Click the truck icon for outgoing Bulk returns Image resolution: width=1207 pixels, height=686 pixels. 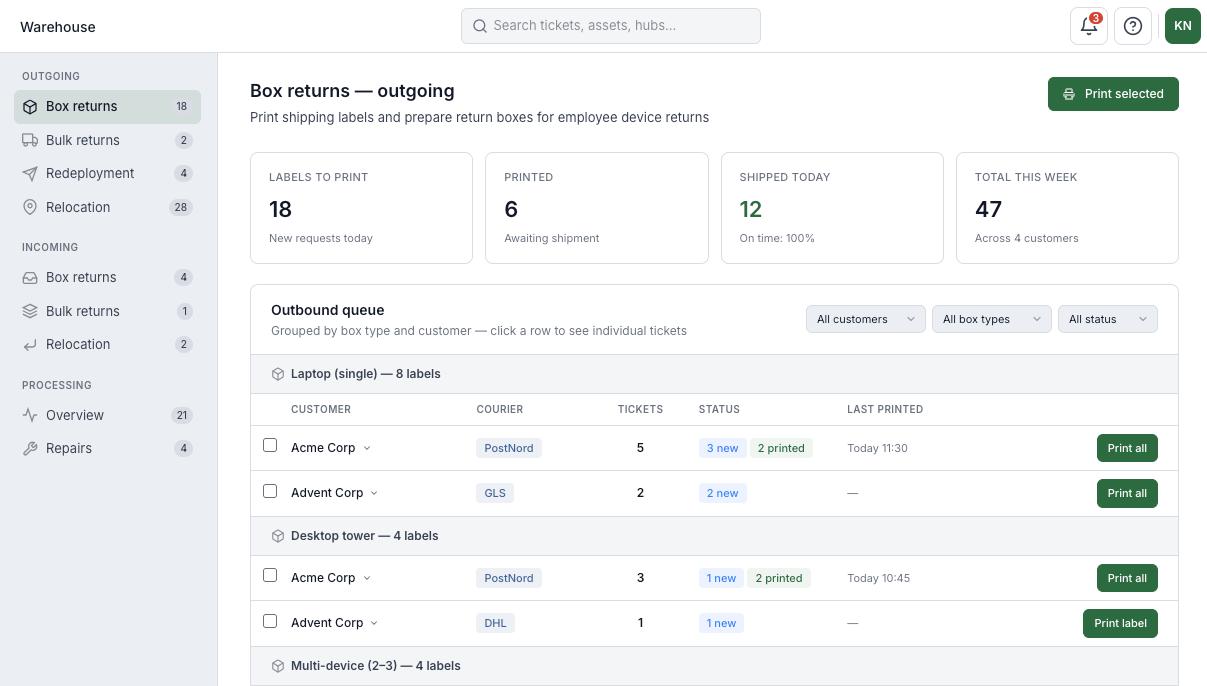(30, 140)
